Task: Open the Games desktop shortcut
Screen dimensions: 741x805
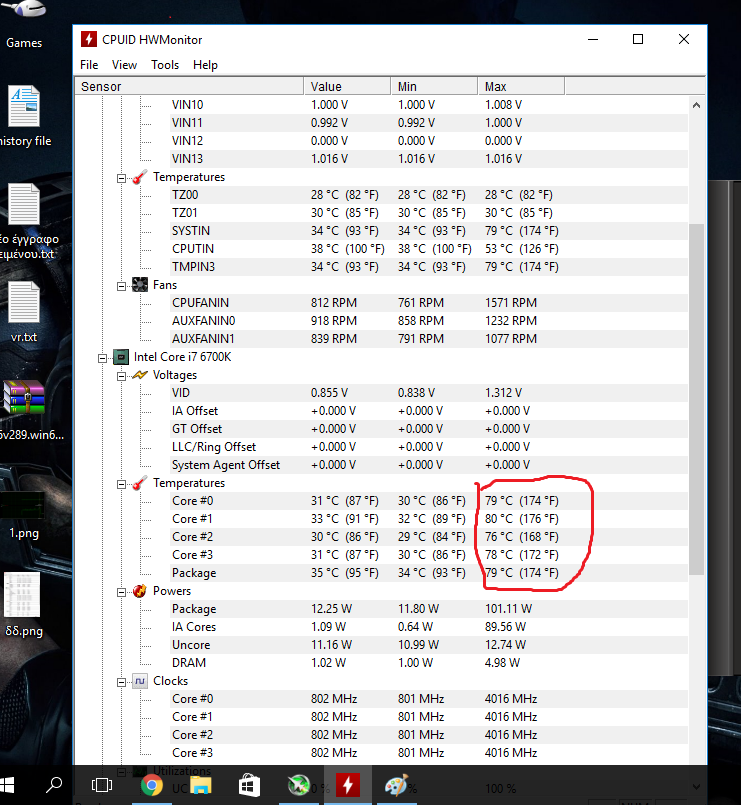Action: pyautogui.click(x=24, y=25)
